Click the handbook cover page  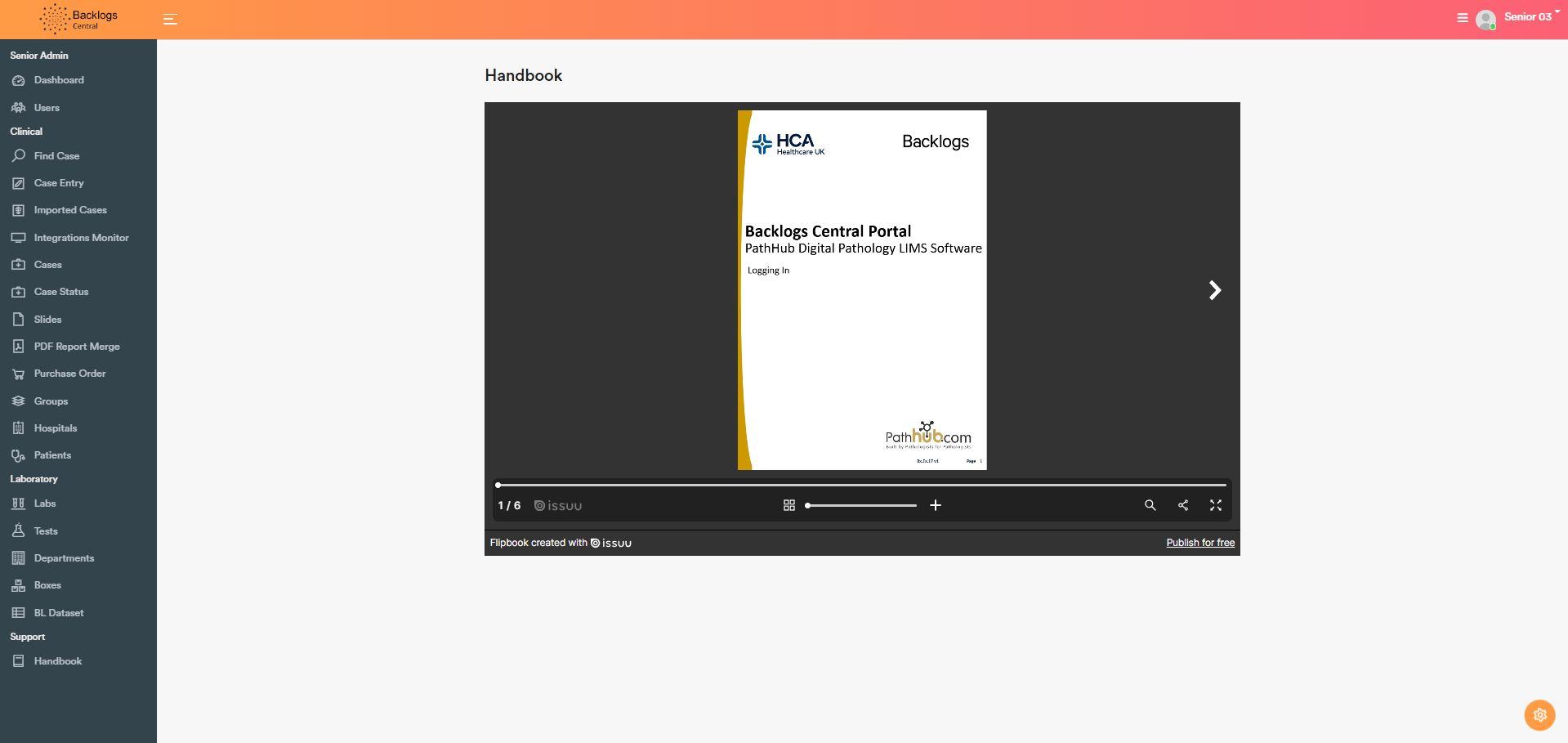pos(862,290)
